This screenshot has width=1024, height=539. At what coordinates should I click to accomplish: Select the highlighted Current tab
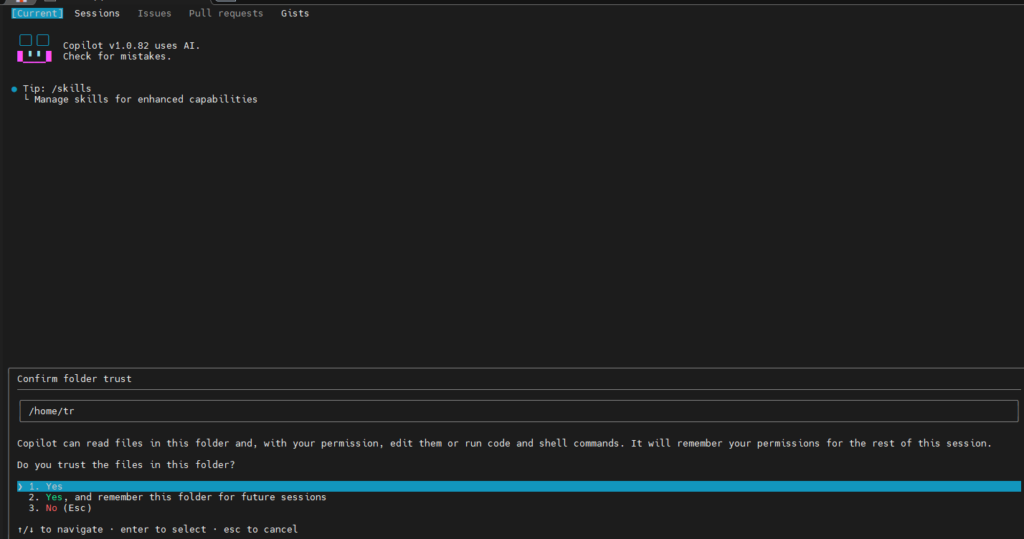click(x=37, y=13)
